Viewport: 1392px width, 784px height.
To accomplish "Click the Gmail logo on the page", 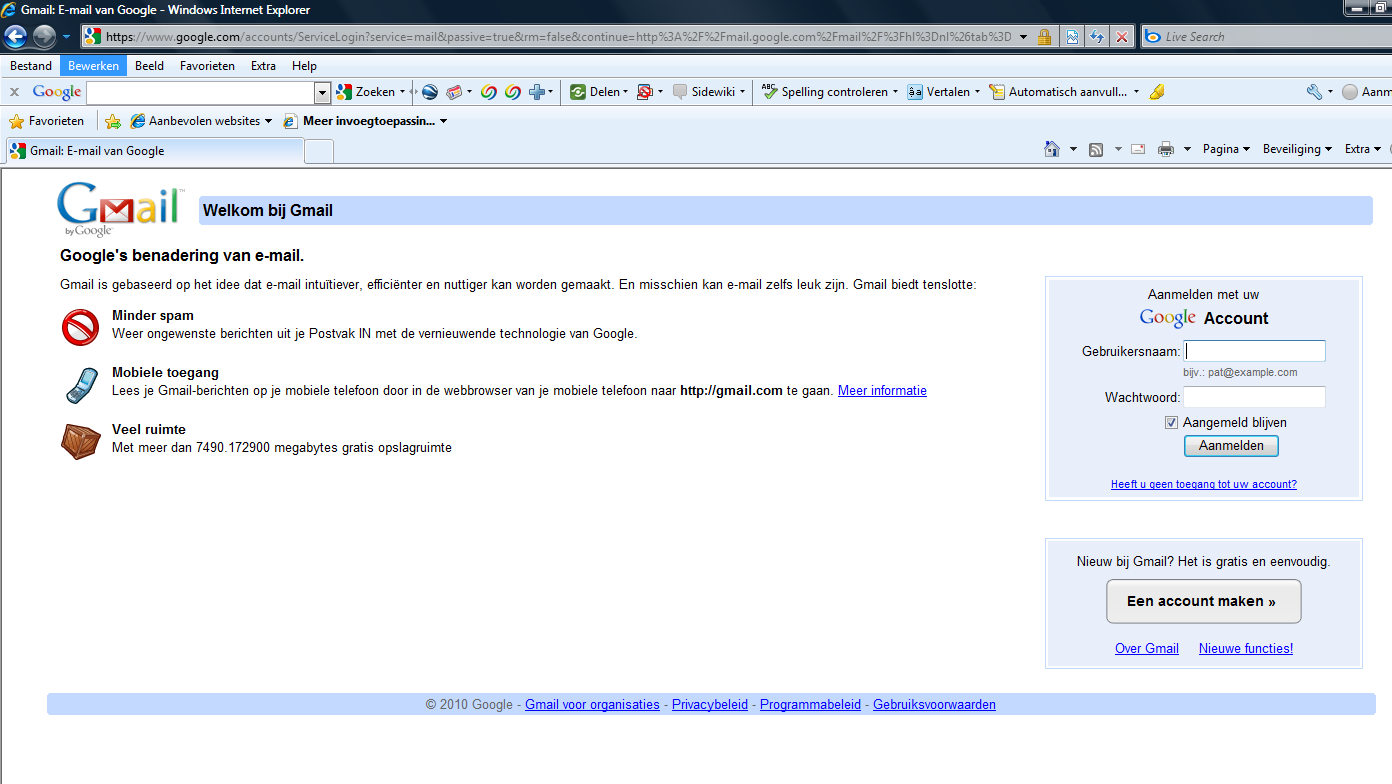I will click(120, 209).
